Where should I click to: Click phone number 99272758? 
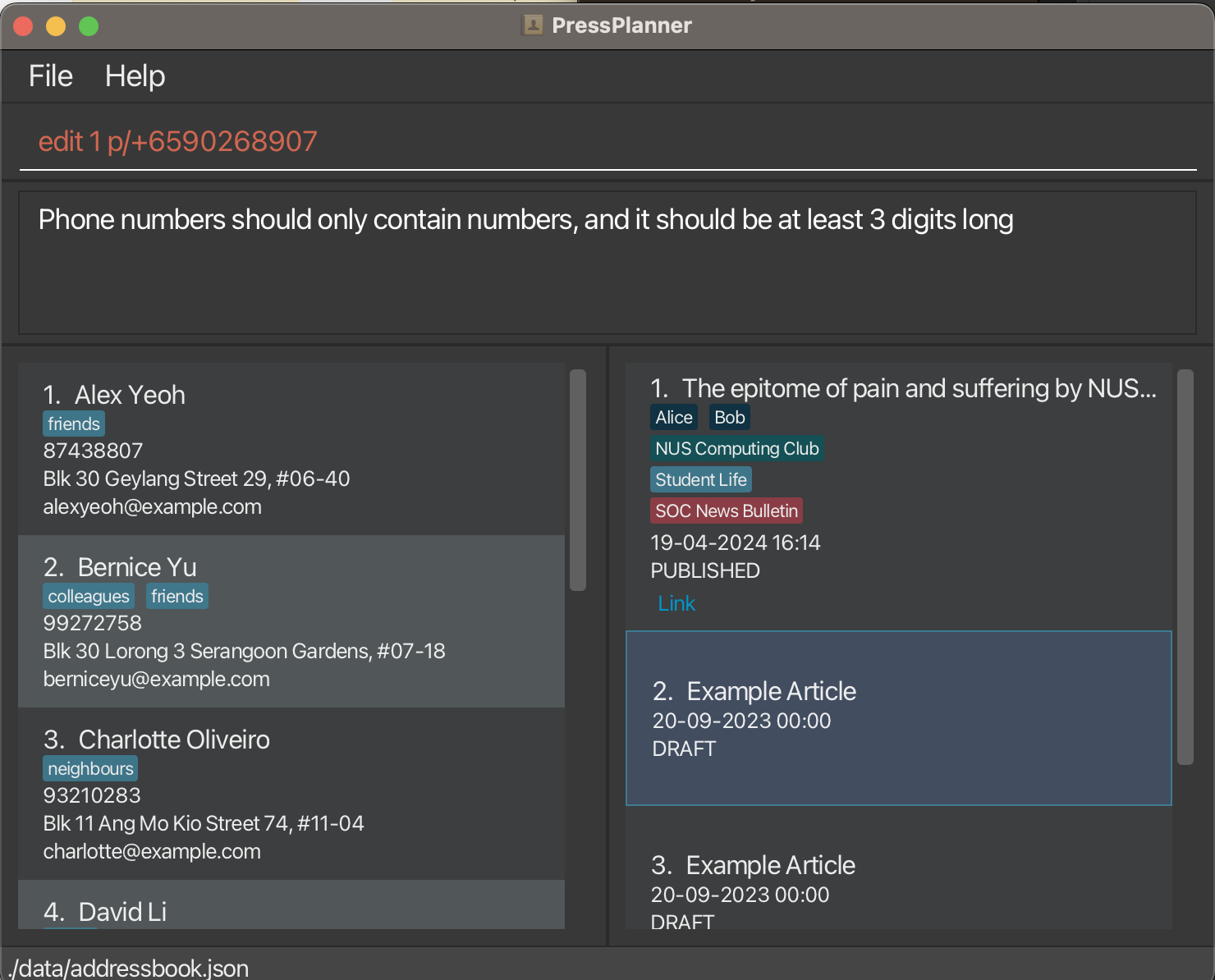coord(93,623)
